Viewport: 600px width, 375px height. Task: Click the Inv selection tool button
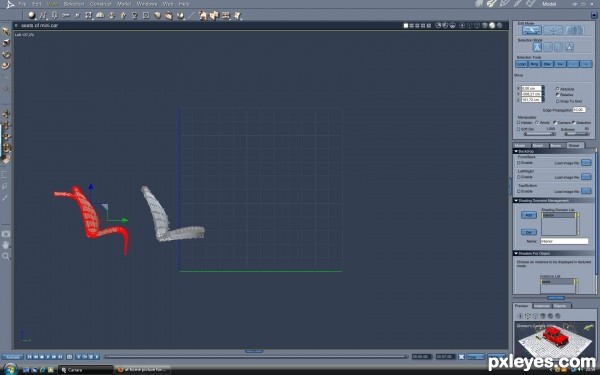560,64
